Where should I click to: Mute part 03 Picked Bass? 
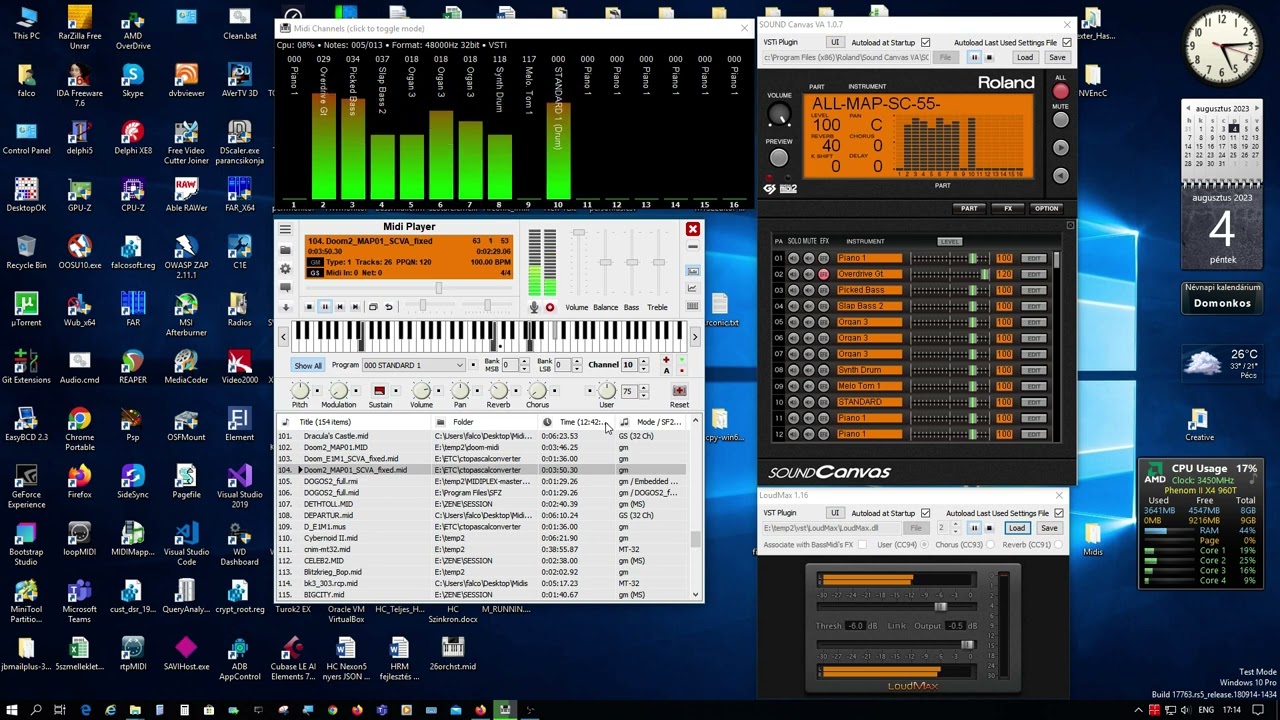click(x=808, y=290)
